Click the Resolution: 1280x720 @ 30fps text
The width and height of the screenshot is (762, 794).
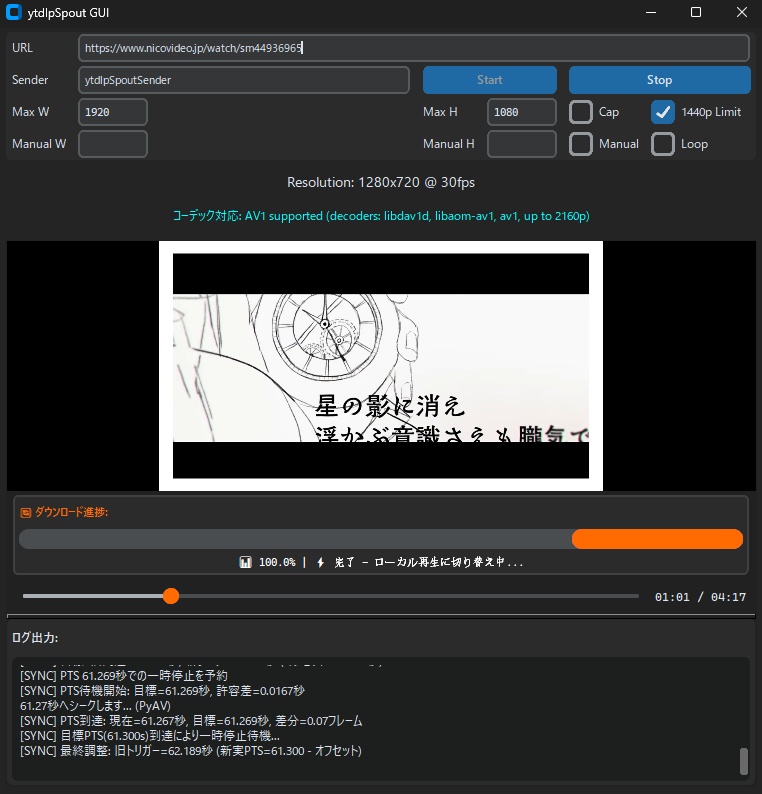tap(381, 182)
